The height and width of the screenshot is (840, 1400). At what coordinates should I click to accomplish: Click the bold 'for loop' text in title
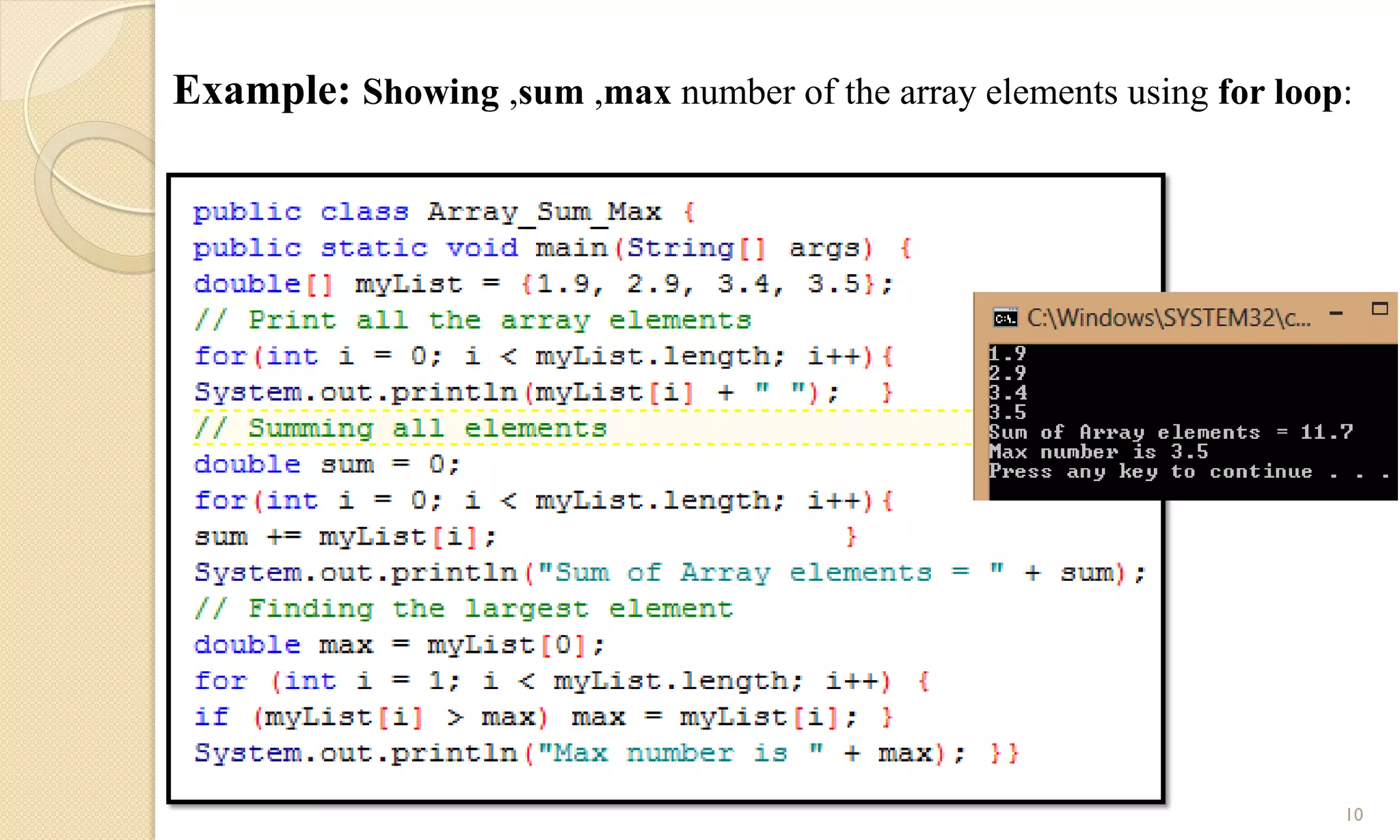click(x=1280, y=92)
